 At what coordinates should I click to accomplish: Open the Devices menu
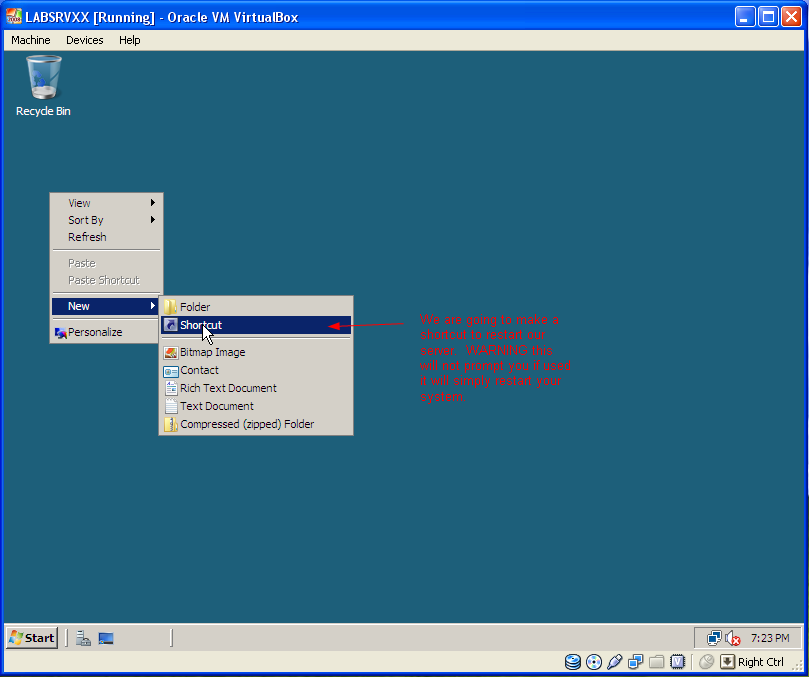[85, 40]
